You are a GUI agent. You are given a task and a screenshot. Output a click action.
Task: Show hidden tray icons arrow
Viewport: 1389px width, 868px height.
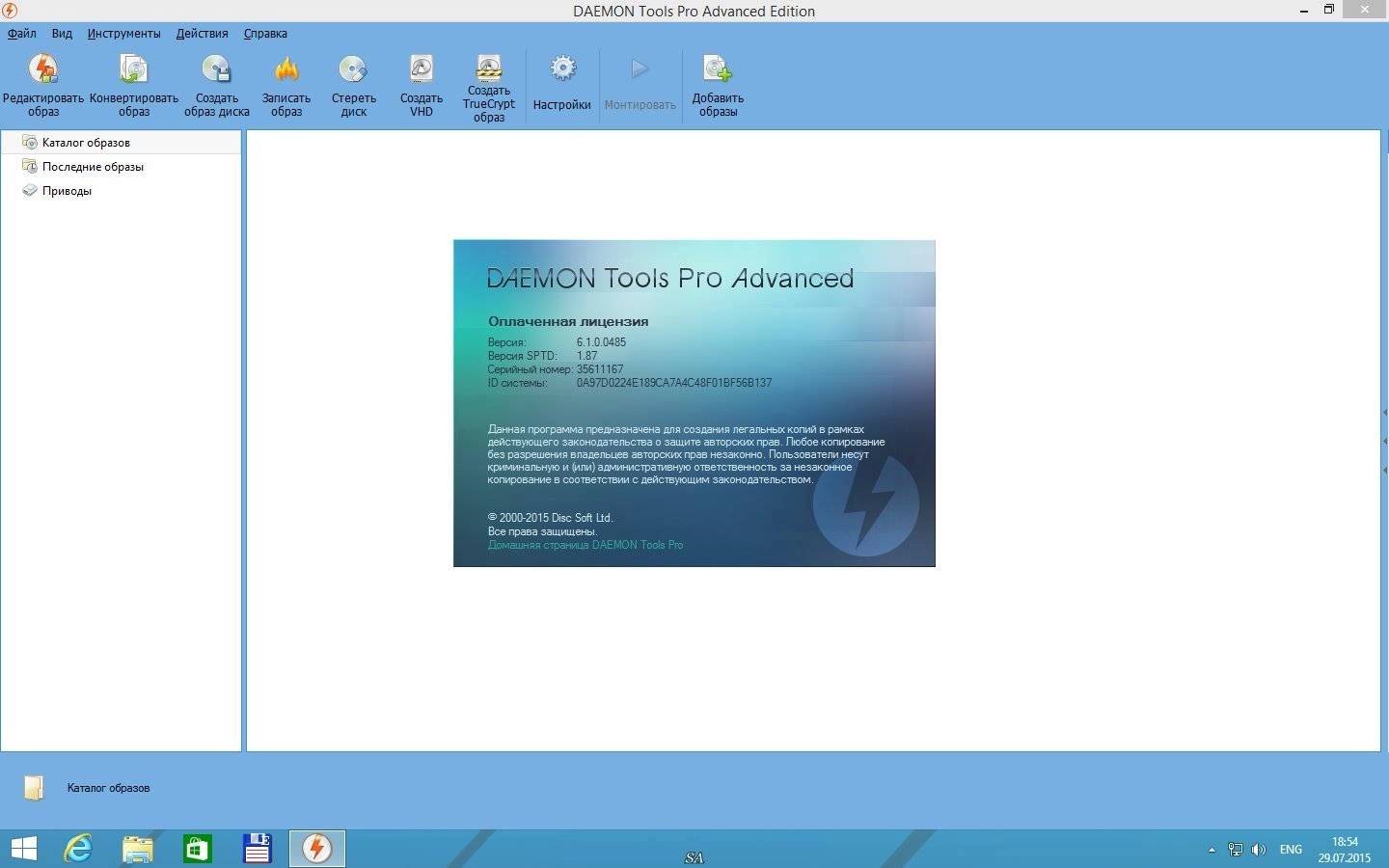tap(1212, 850)
